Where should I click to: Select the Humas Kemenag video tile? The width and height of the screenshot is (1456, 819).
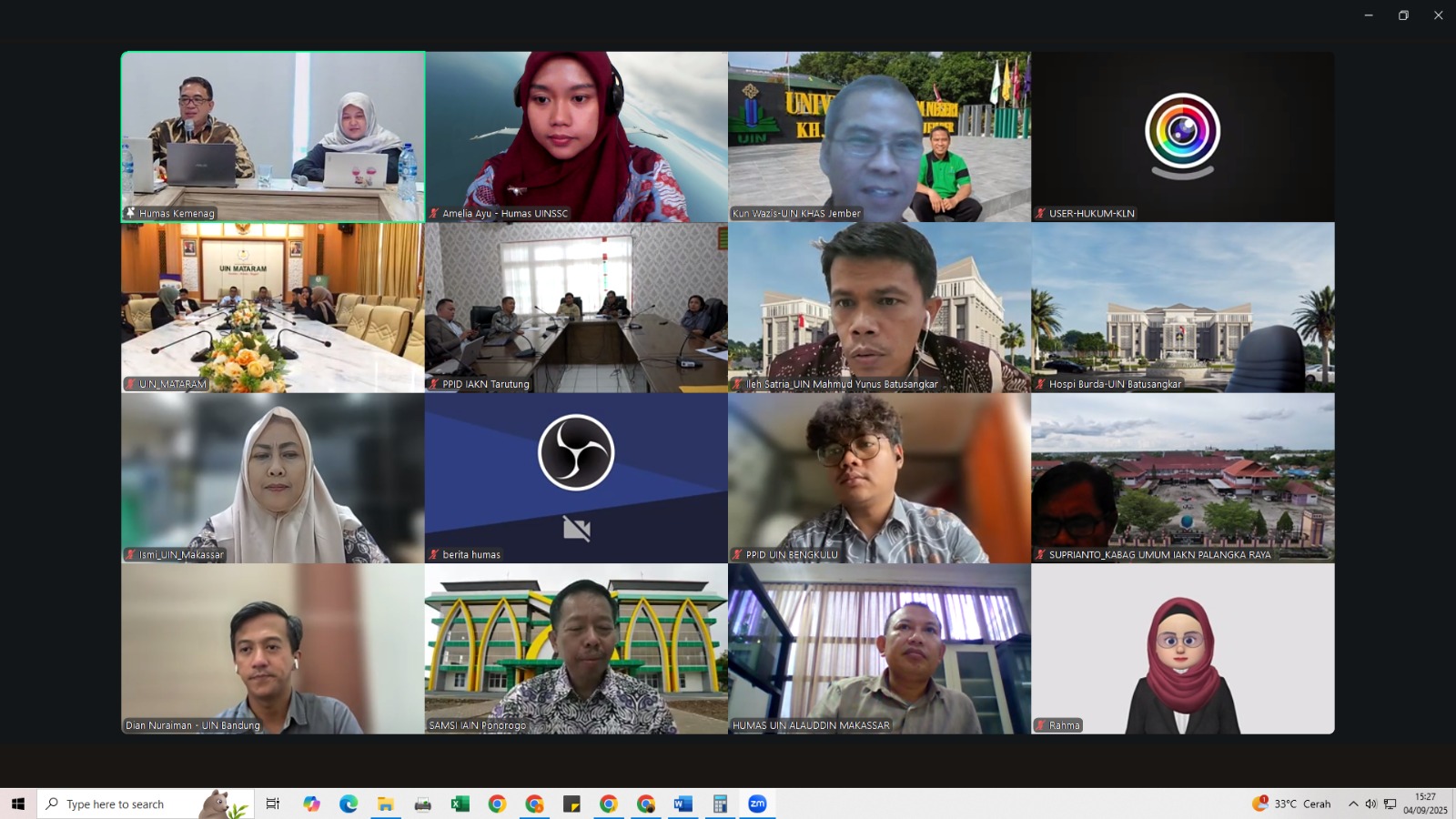pyautogui.click(x=273, y=136)
